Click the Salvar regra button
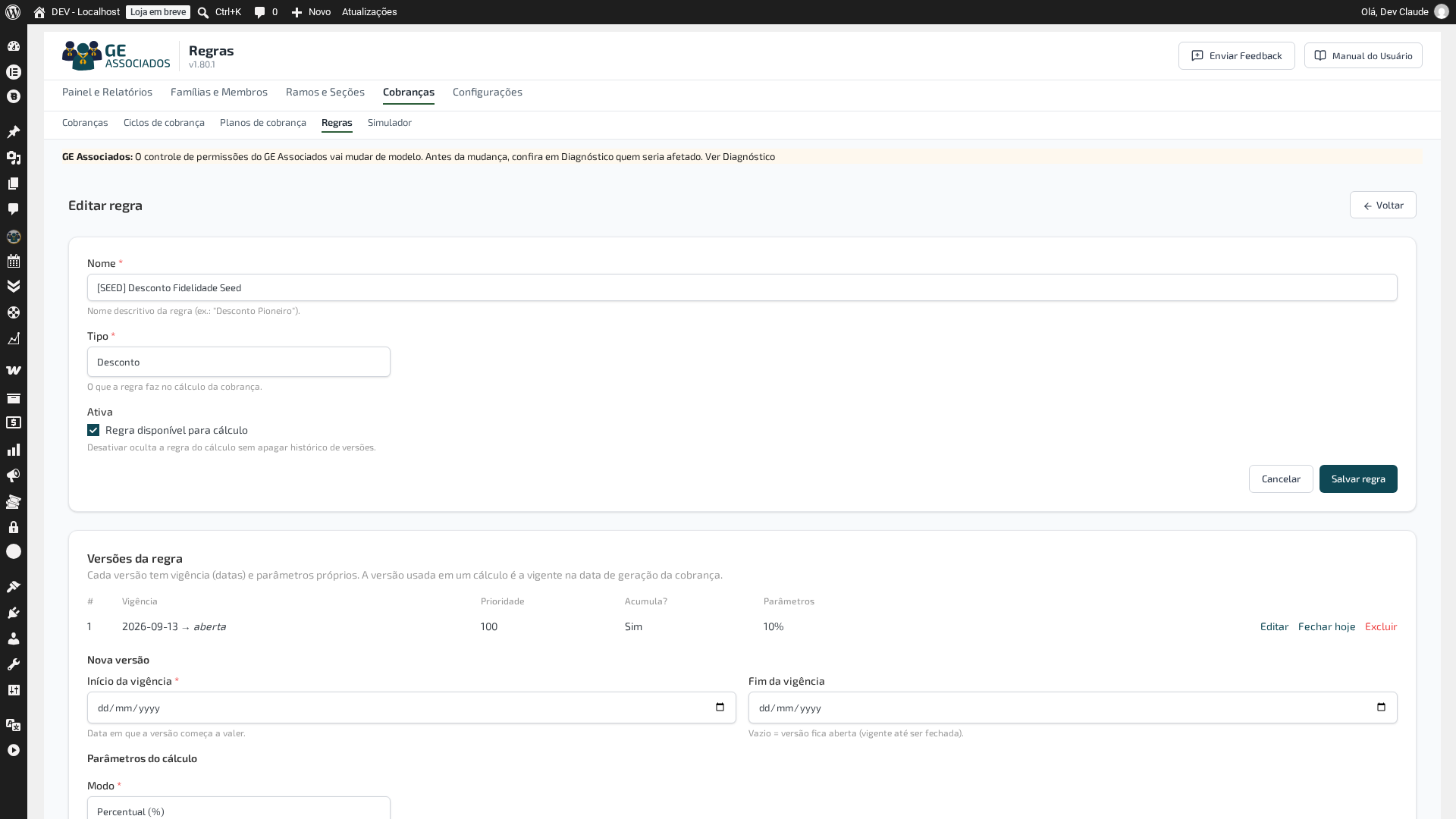The image size is (1456, 819). [1358, 479]
